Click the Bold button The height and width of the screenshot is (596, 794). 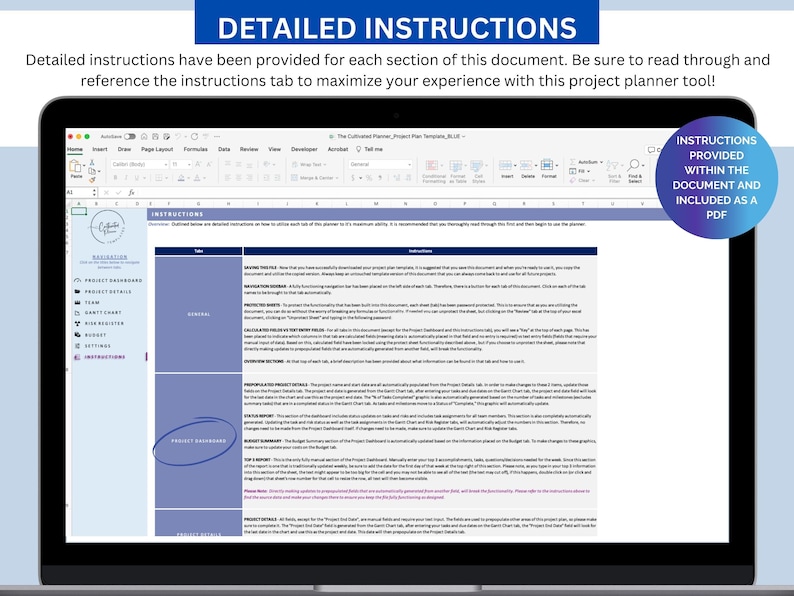pos(115,178)
